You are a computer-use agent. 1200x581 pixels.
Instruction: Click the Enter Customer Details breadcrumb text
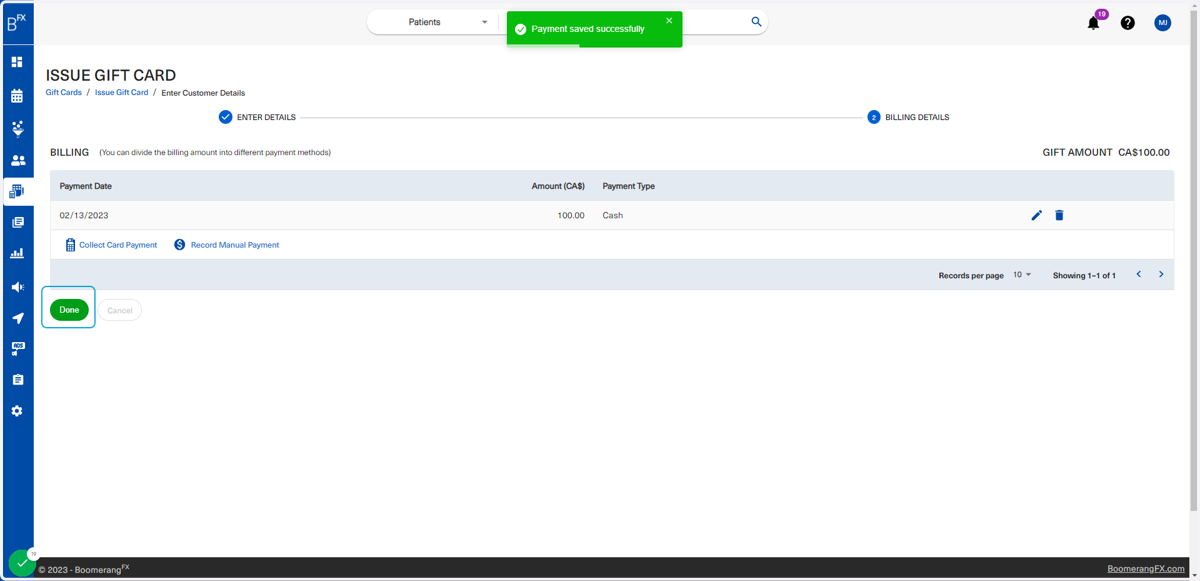[x=203, y=93]
